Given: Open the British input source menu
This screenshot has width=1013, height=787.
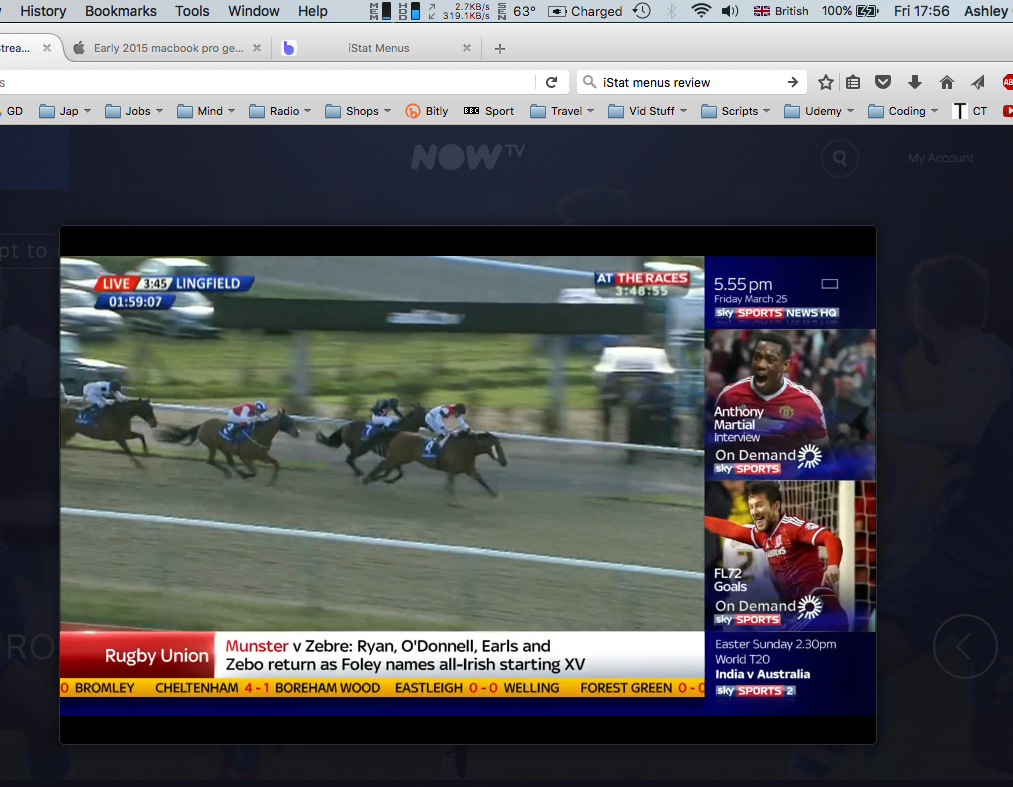Looking at the screenshot, I should coord(780,11).
